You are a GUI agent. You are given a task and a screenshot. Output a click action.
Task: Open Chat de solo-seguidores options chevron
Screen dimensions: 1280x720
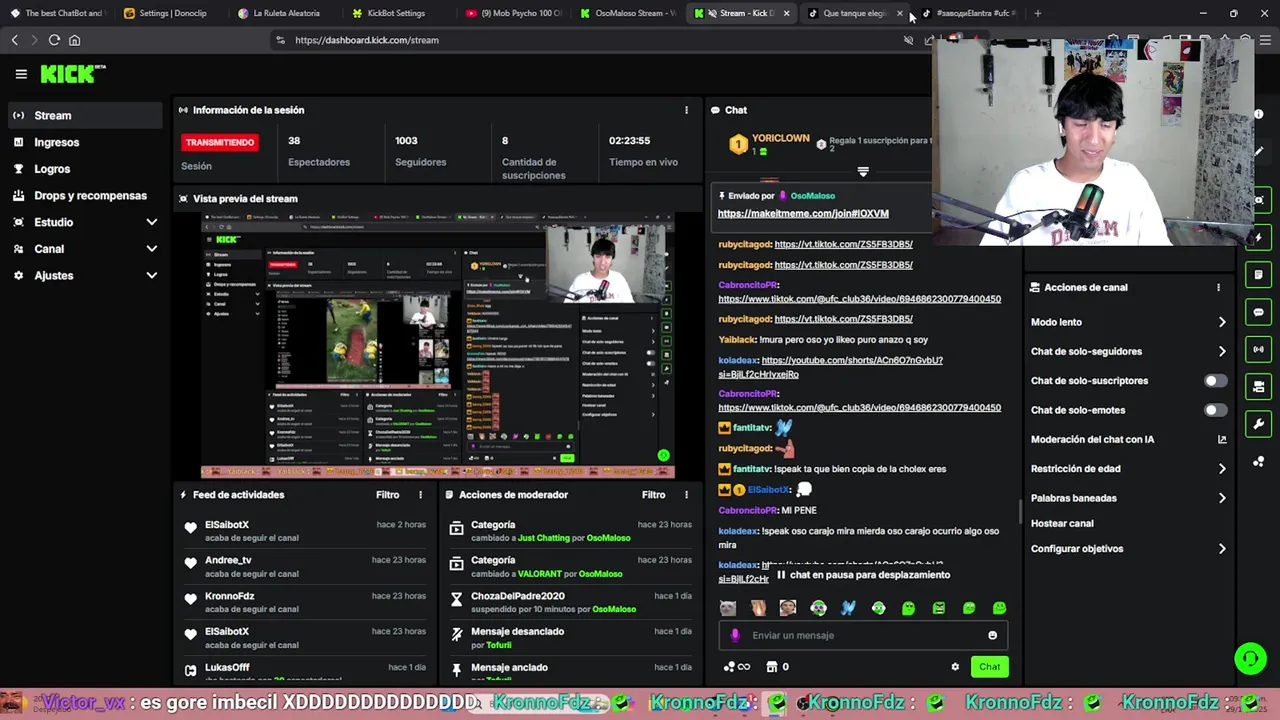click(x=1222, y=351)
